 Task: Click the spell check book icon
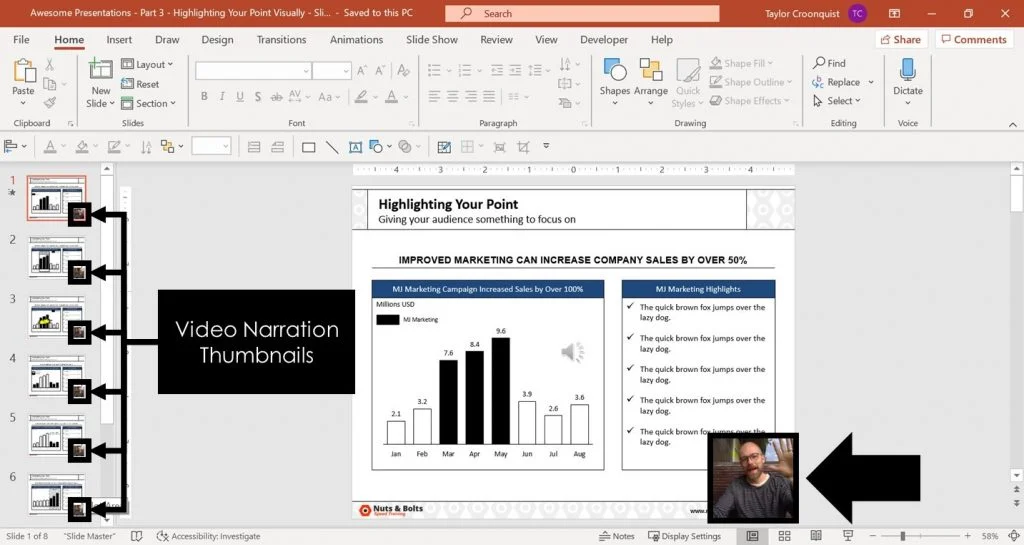click(136, 536)
